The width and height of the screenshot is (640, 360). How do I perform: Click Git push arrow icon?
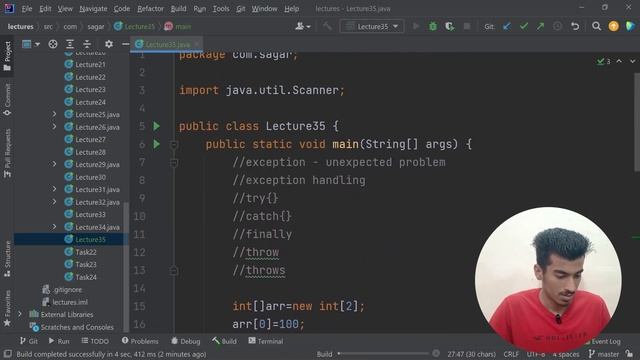pyautogui.click(x=540, y=27)
